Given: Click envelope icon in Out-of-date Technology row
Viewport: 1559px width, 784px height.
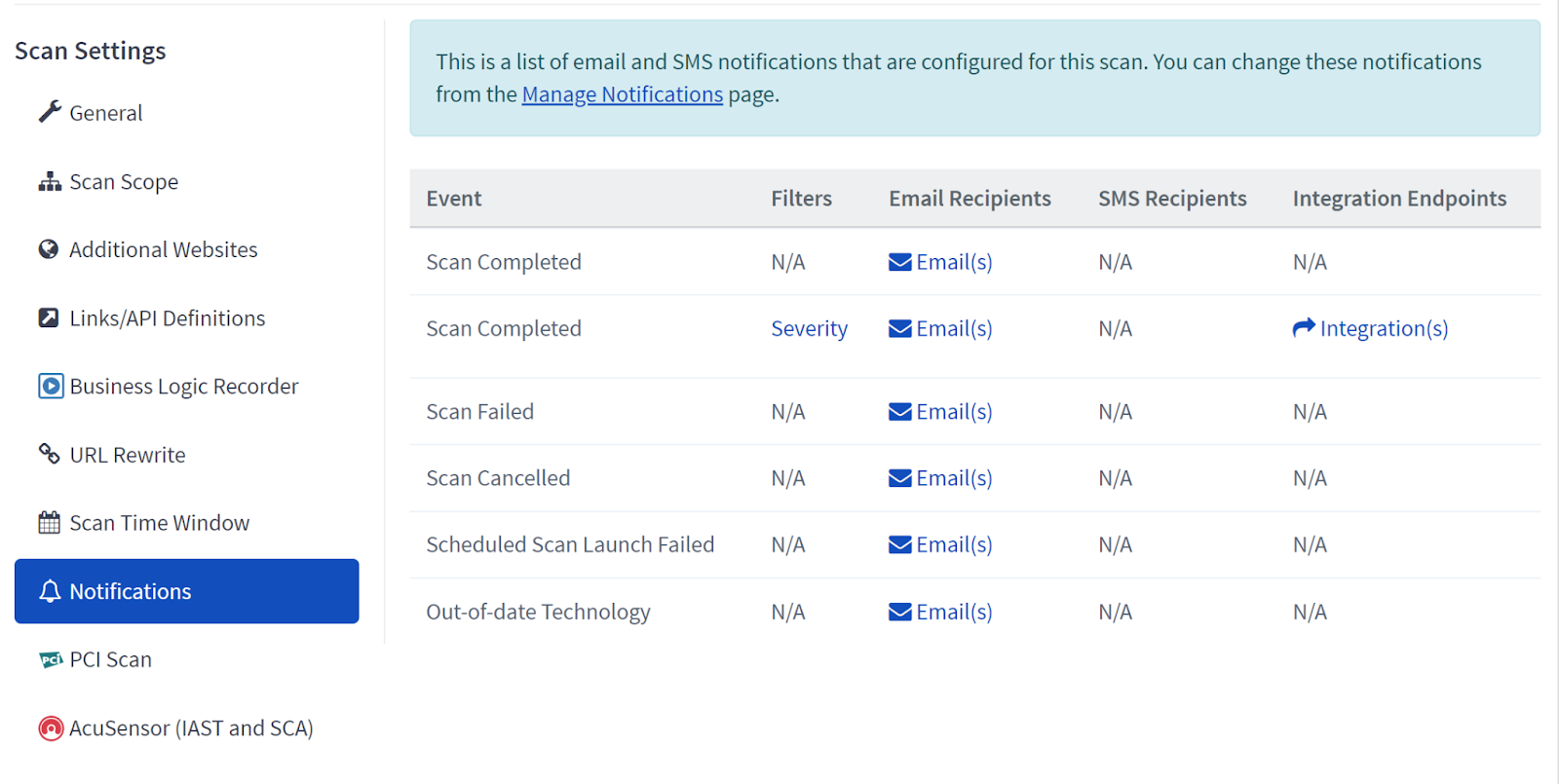Looking at the screenshot, I should (x=900, y=612).
